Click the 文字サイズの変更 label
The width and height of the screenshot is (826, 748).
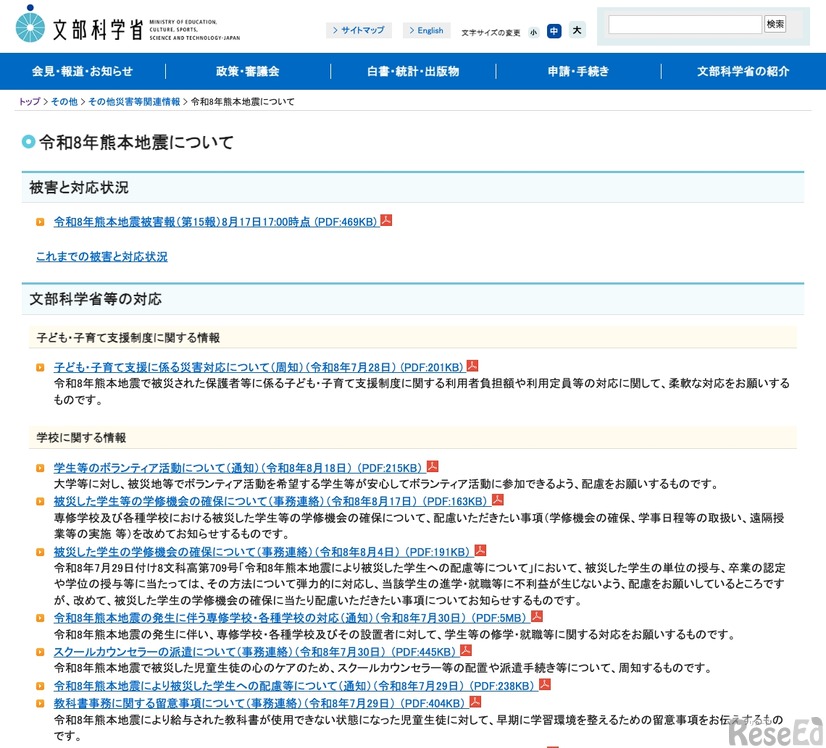490,33
